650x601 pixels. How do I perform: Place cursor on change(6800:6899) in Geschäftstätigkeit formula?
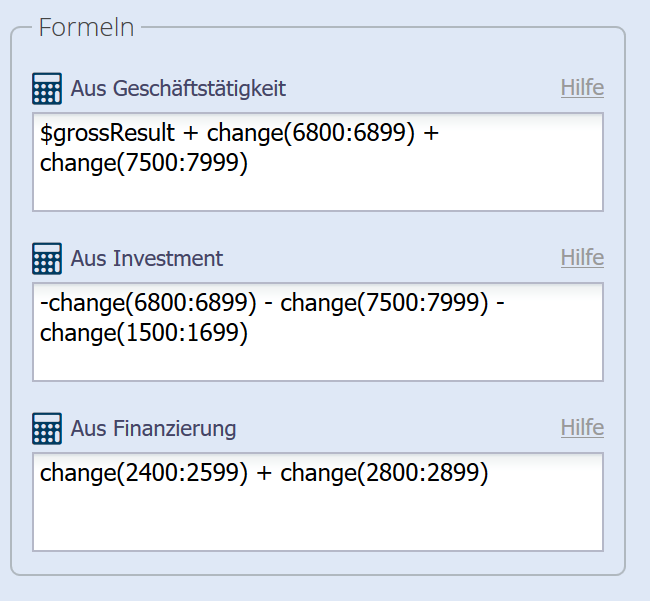310,134
